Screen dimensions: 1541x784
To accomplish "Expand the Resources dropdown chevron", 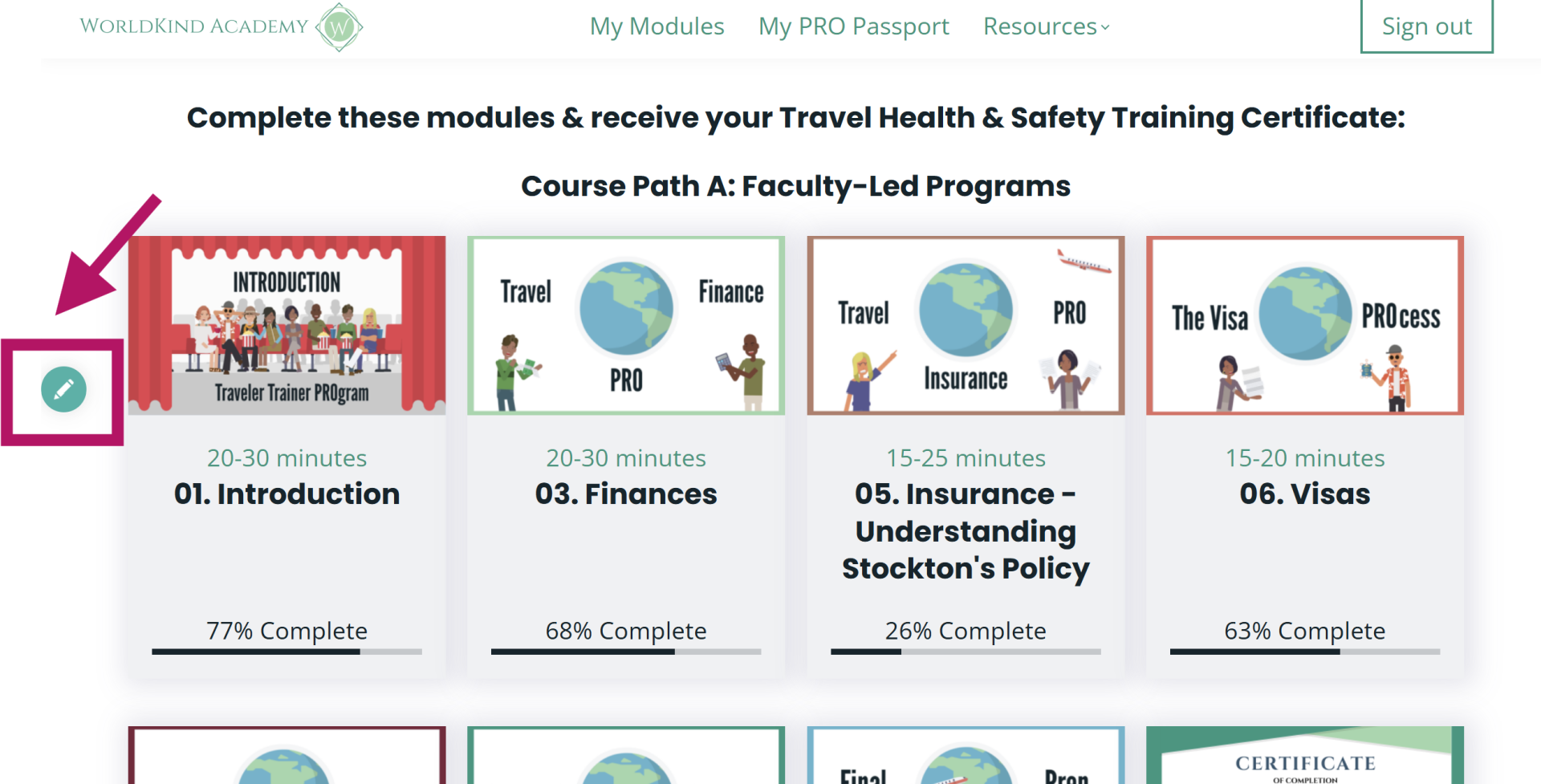I will [x=1105, y=27].
